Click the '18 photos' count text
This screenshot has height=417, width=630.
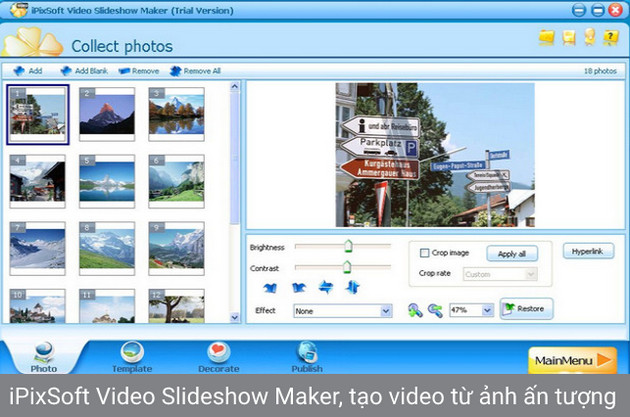(600, 71)
